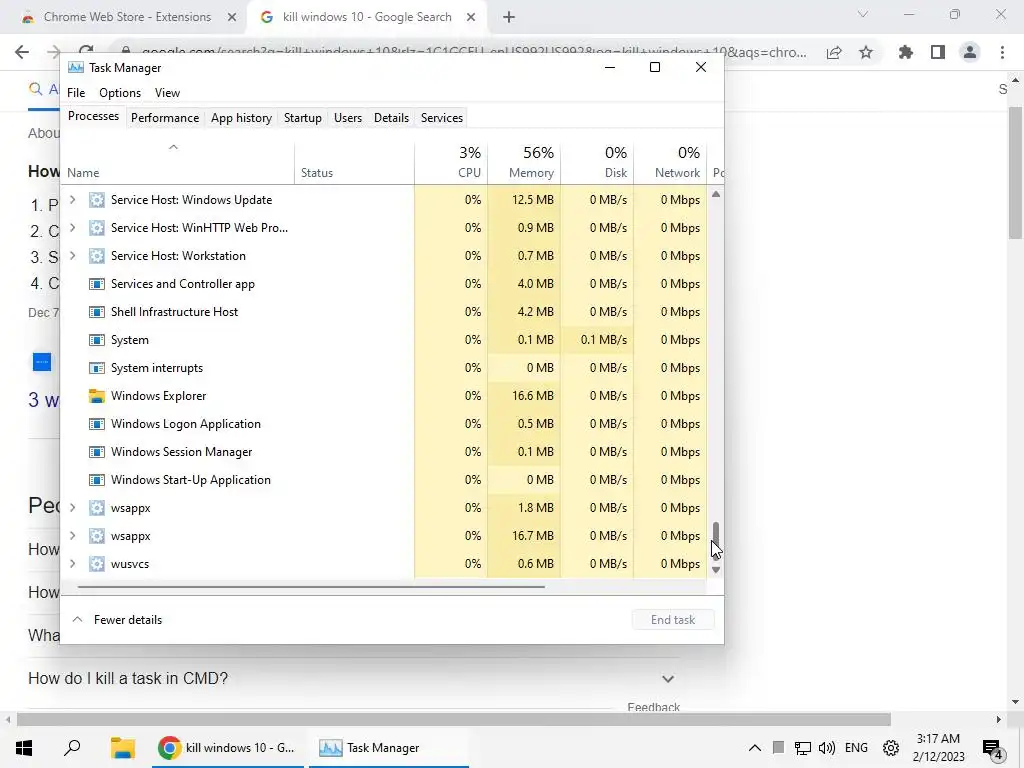Click the Windows Start-Up Application icon
This screenshot has height=768, width=1024.
point(97,480)
